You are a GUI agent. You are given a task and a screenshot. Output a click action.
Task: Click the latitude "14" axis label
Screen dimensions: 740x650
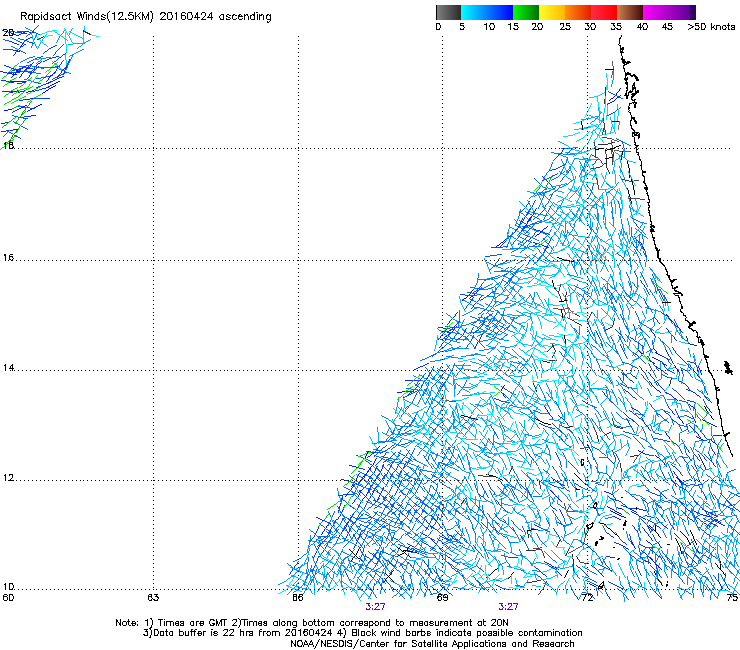[8, 368]
